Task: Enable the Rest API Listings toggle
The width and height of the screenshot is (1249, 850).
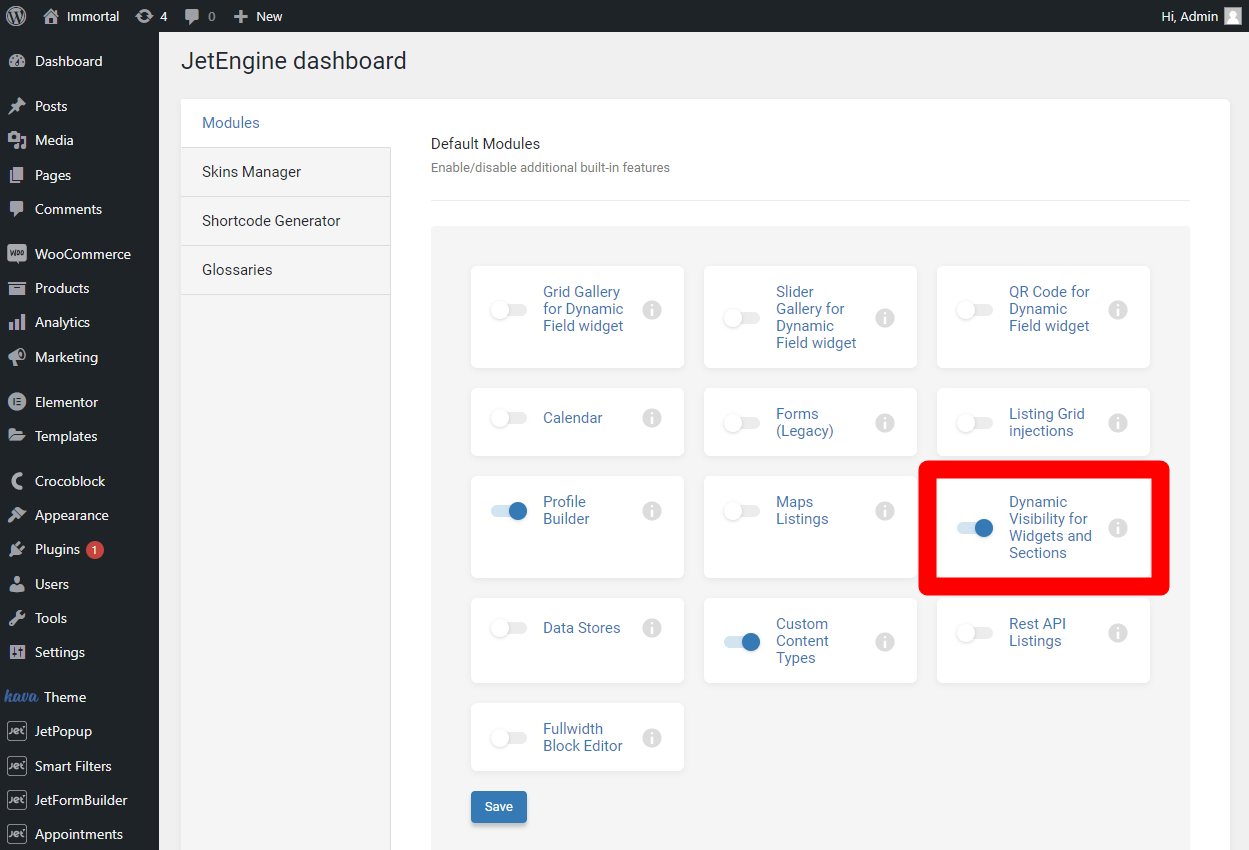Action: 974,633
